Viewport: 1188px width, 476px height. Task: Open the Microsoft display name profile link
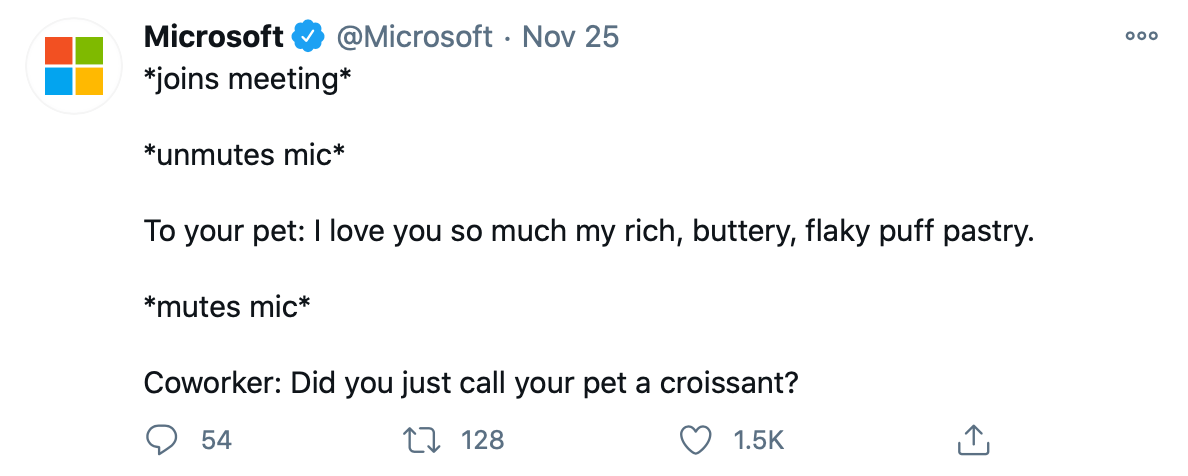pos(214,37)
